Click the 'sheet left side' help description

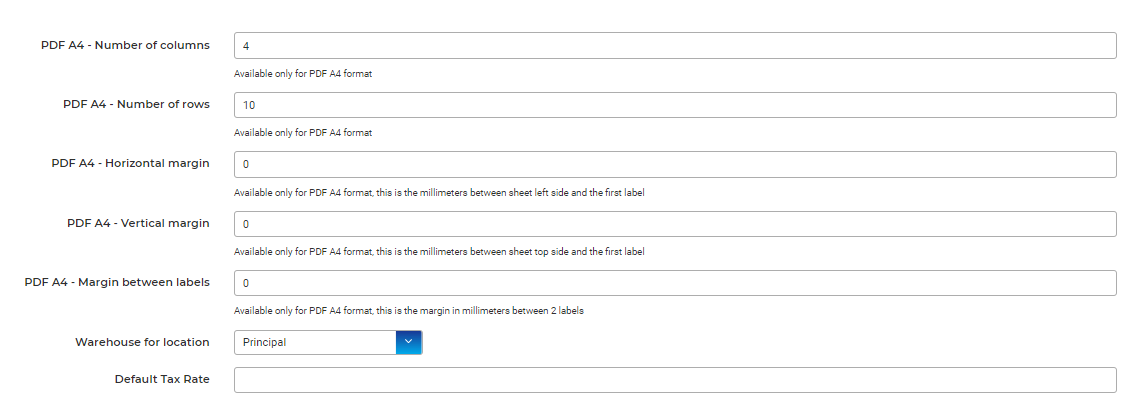439,193
